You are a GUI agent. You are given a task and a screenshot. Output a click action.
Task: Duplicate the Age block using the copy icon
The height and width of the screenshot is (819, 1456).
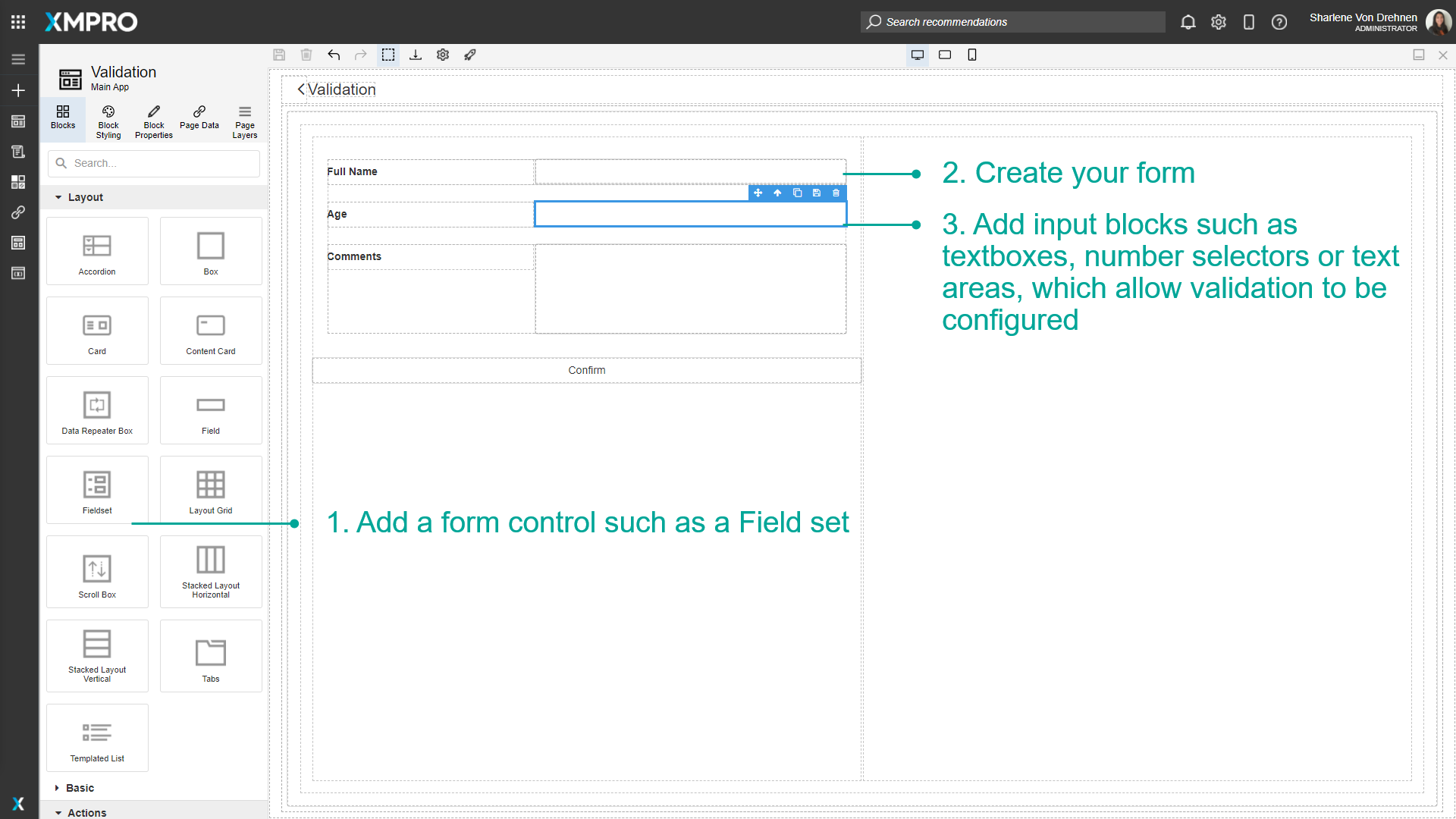(797, 193)
